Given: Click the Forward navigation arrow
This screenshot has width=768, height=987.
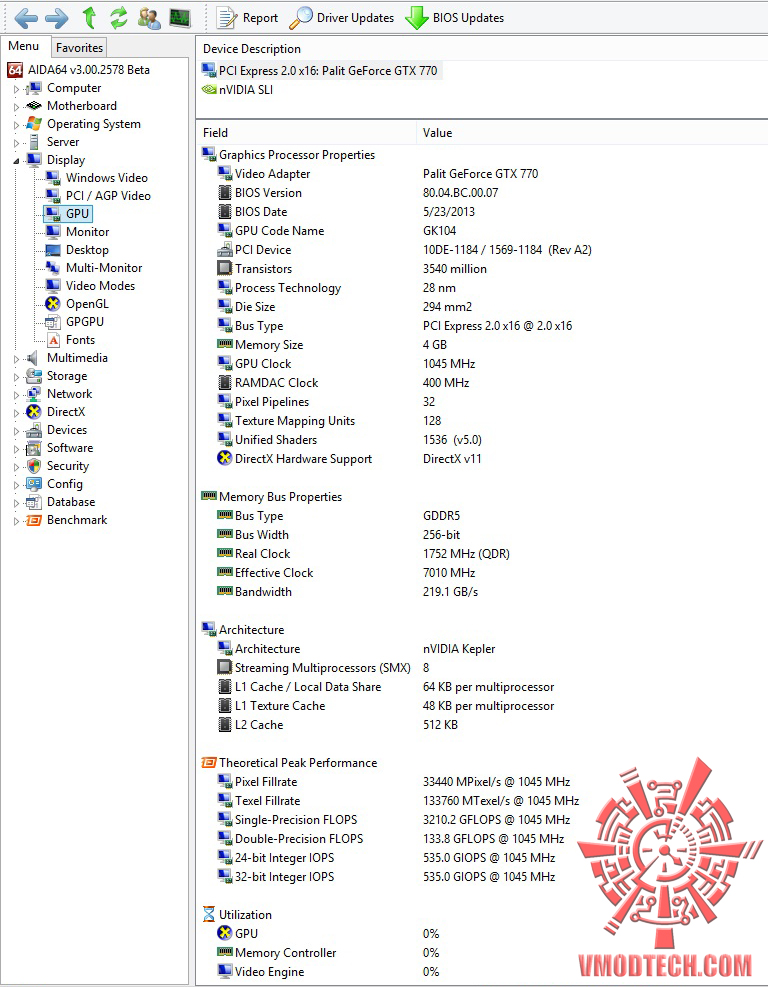Looking at the screenshot, I should [57, 18].
